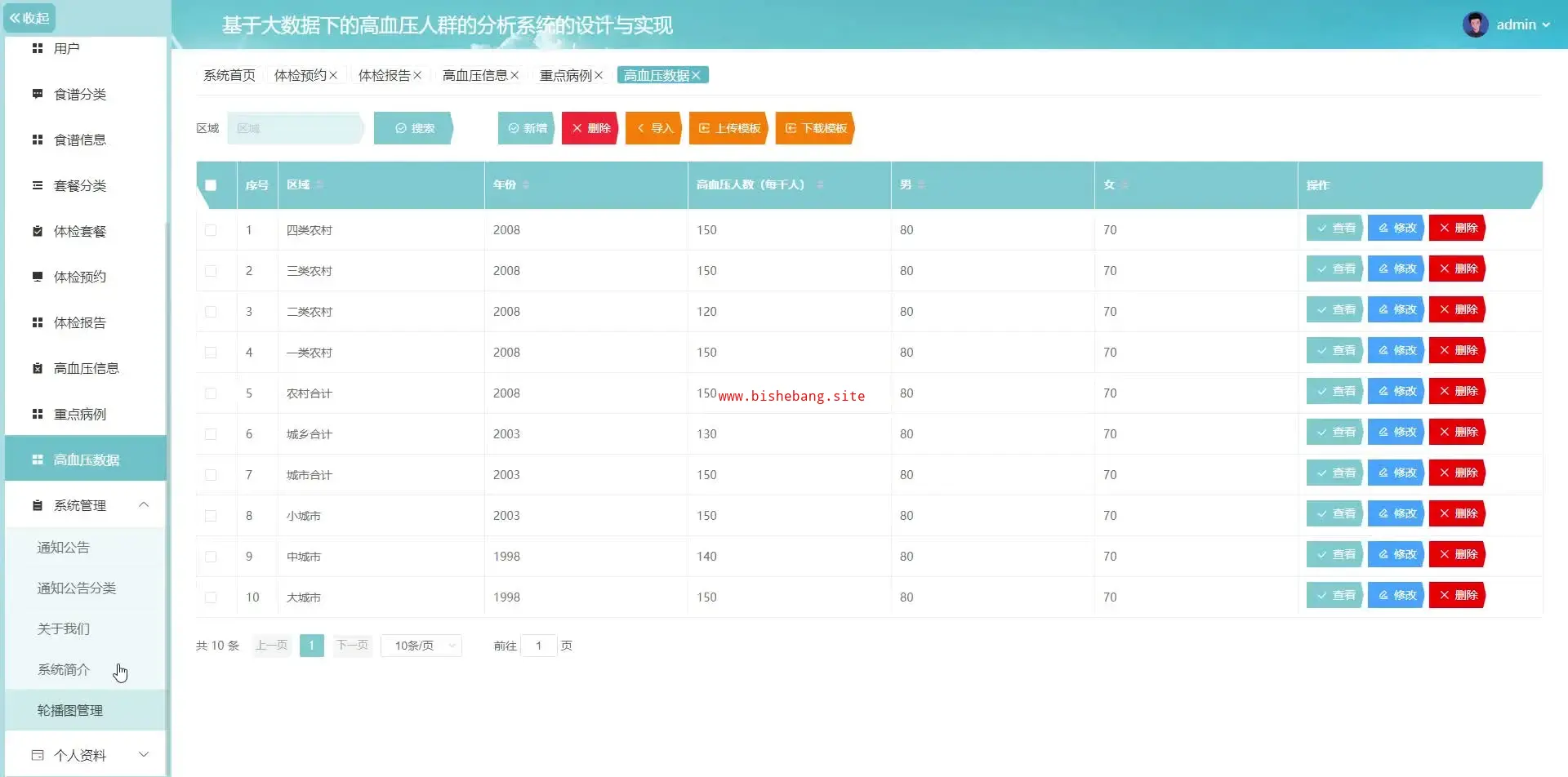1568x777 pixels.
Task: View details of row 四类农村
Action: click(1334, 228)
